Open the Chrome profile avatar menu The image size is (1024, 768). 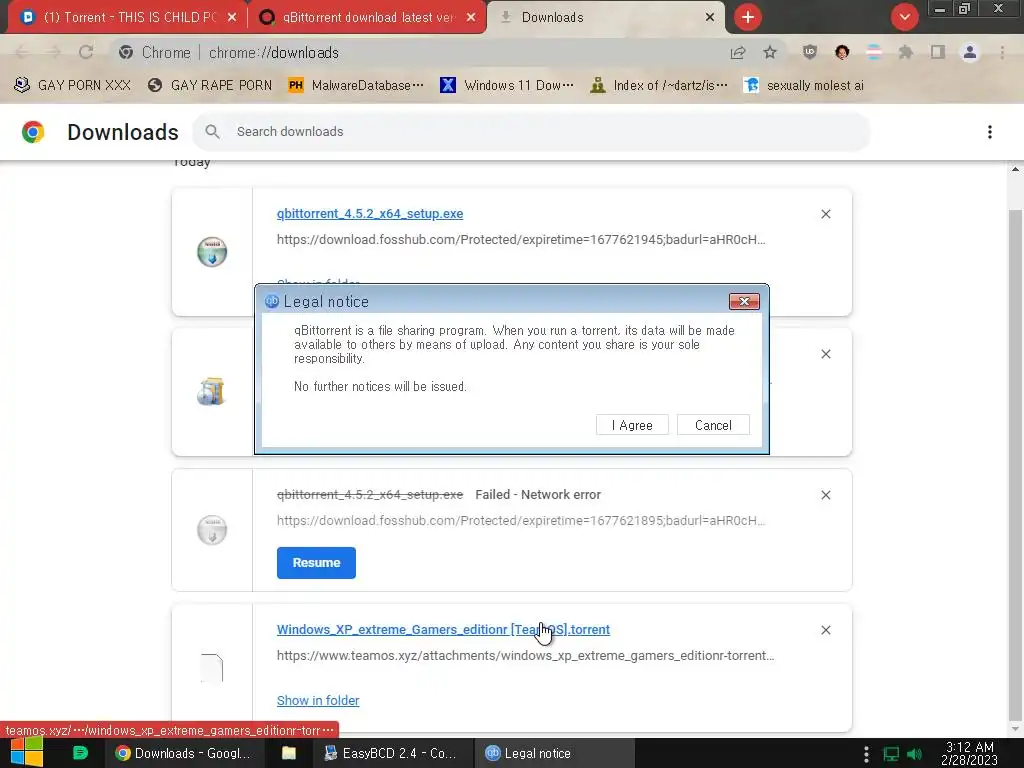(970, 52)
